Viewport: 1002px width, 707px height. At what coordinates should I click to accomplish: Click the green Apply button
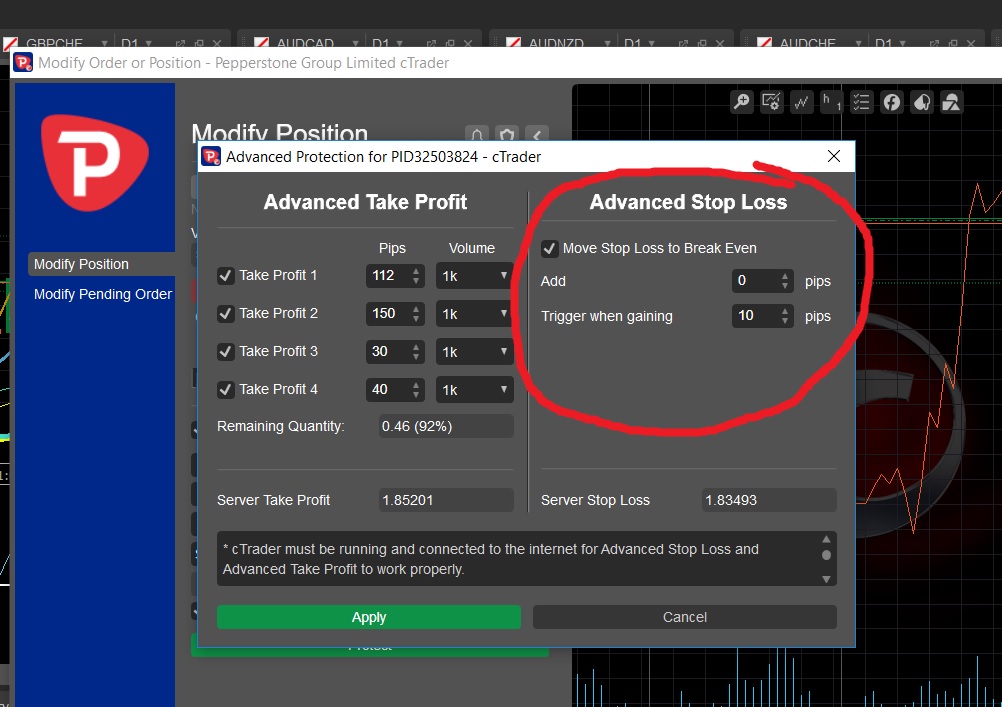369,617
